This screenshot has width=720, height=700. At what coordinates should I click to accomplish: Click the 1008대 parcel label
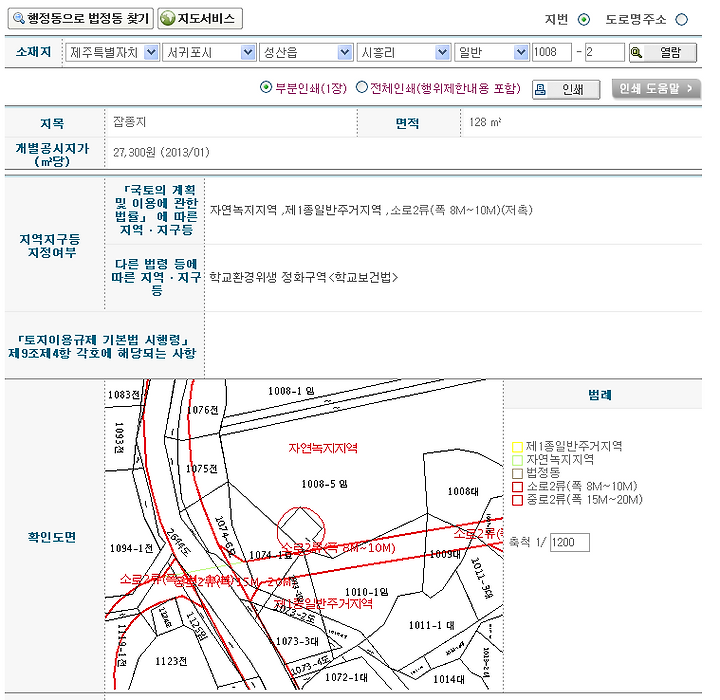[463, 491]
